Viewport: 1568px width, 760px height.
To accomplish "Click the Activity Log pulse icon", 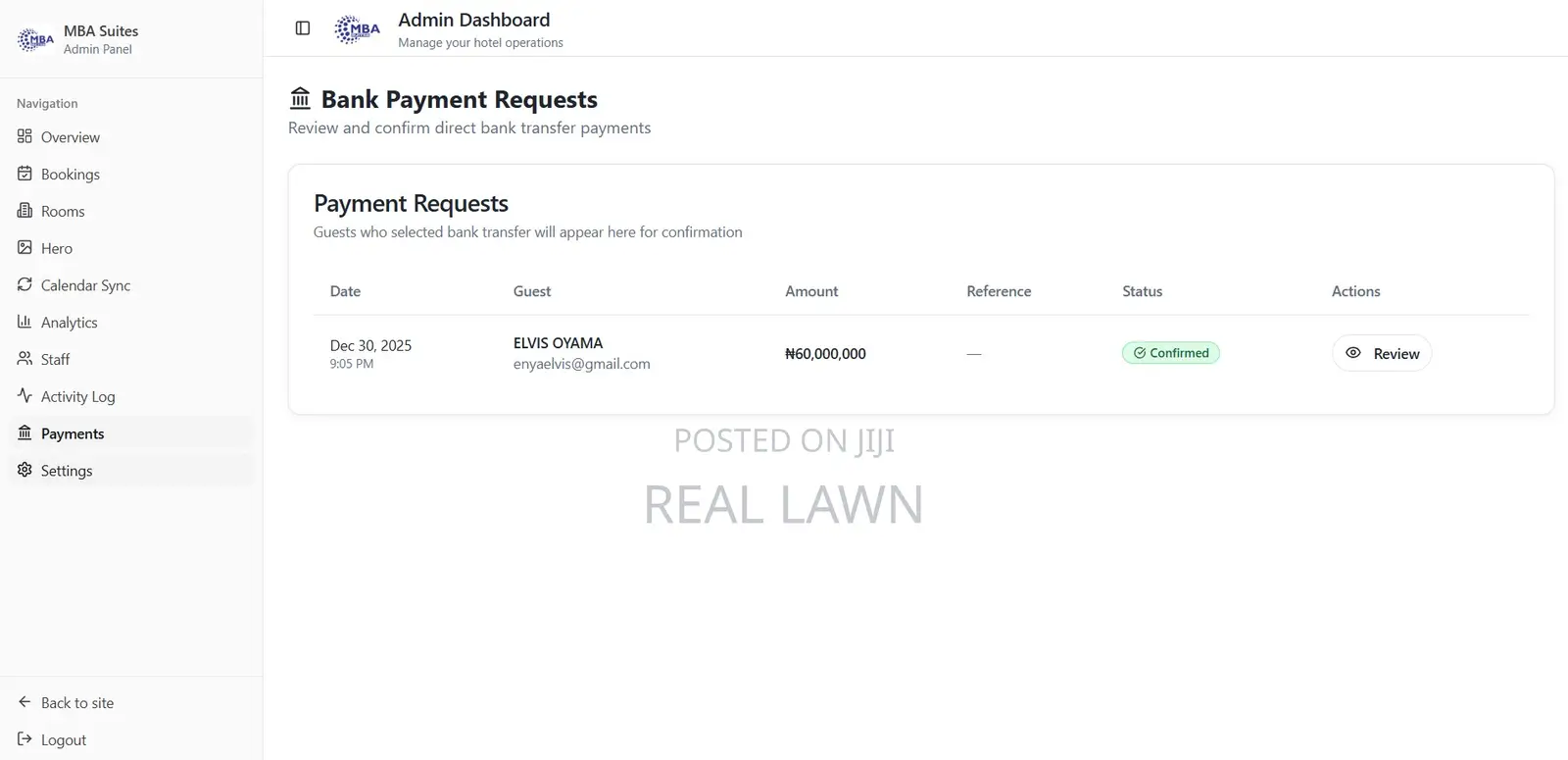I will 24,396.
